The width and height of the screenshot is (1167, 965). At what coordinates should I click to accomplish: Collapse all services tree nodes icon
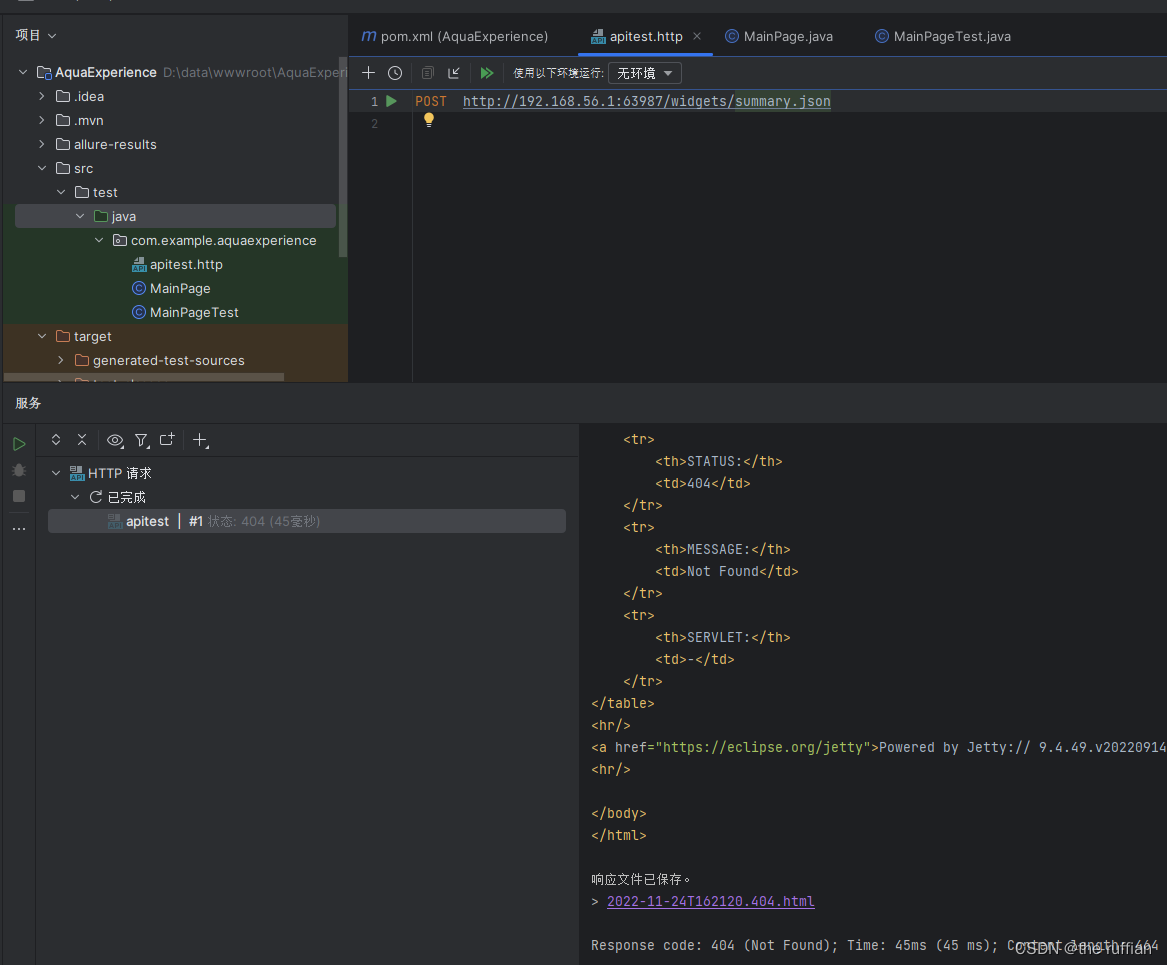82,440
